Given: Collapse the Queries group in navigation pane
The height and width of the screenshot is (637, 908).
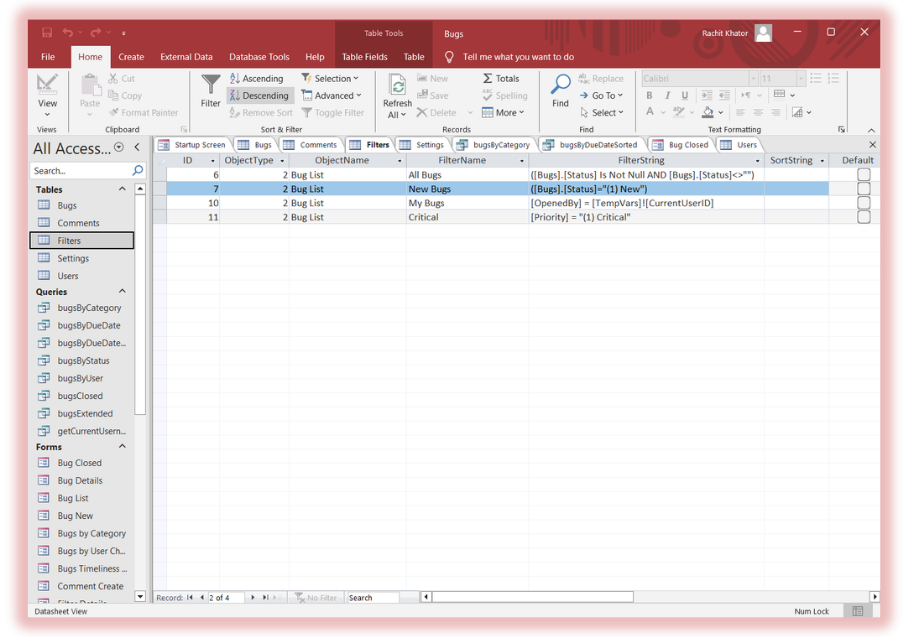Looking at the screenshot, I should click(x=123, y=292).
